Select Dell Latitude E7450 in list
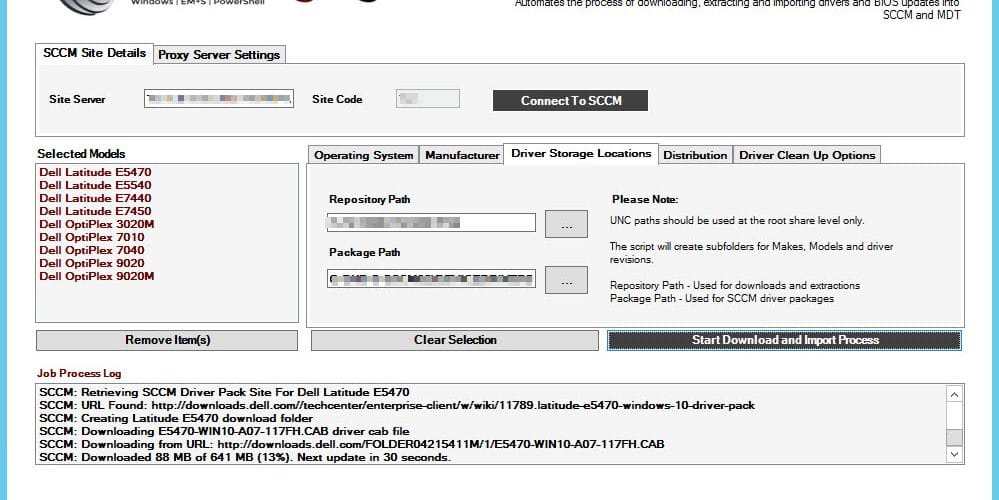 click(96, 211)
